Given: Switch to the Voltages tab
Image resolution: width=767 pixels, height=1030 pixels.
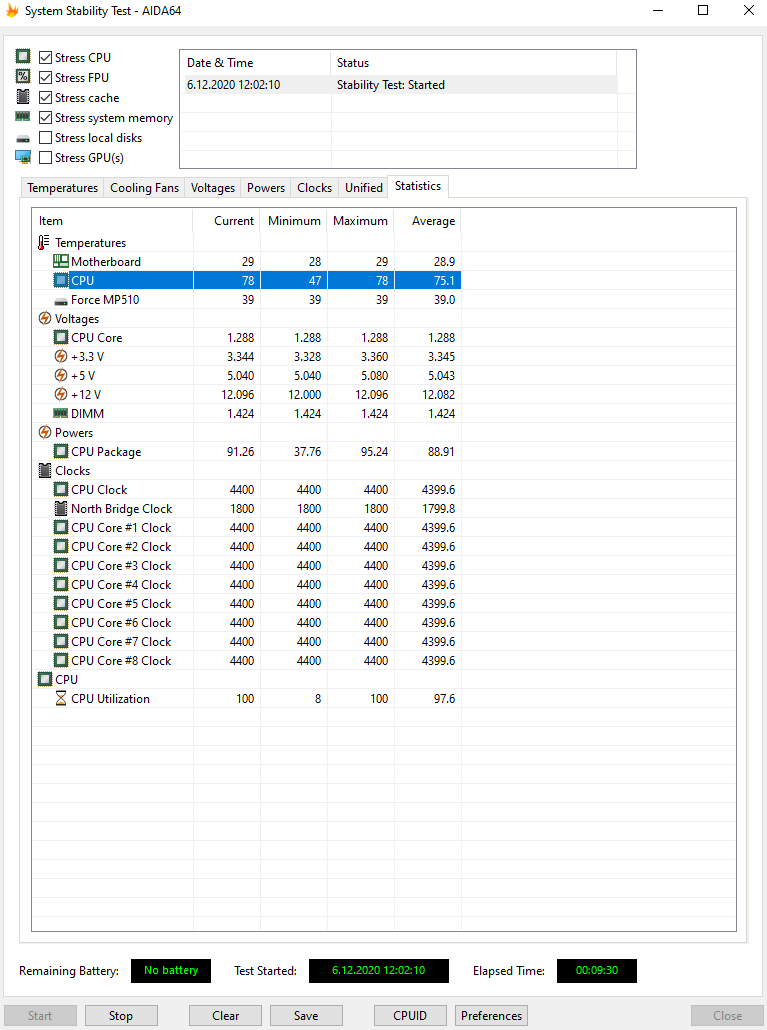Looking at the screenshot, I should click(213, 188).
